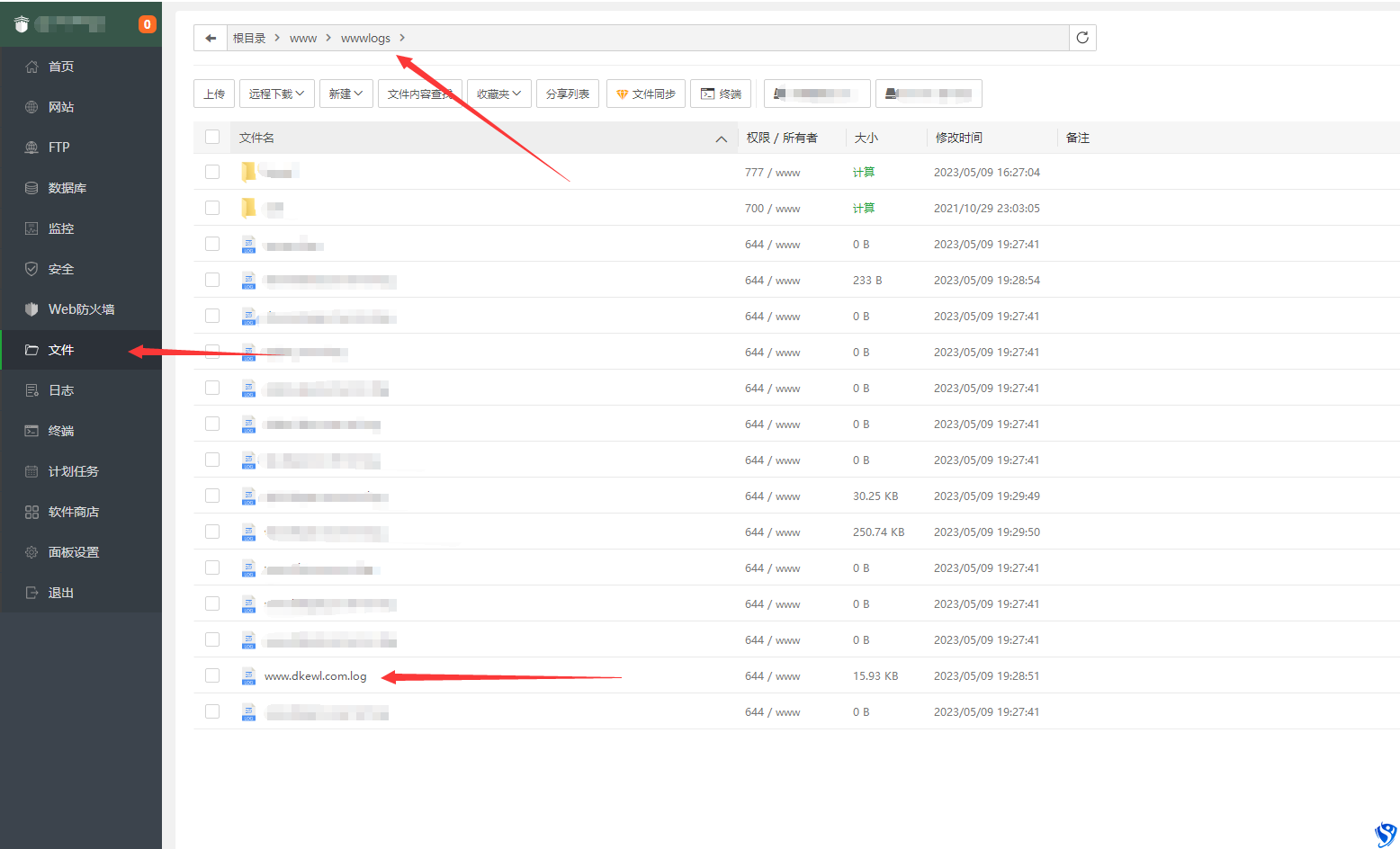Screen dimensions: 1400x849
Task: Click the file icon in the 250.74 KB row
Action: (248, 532)
